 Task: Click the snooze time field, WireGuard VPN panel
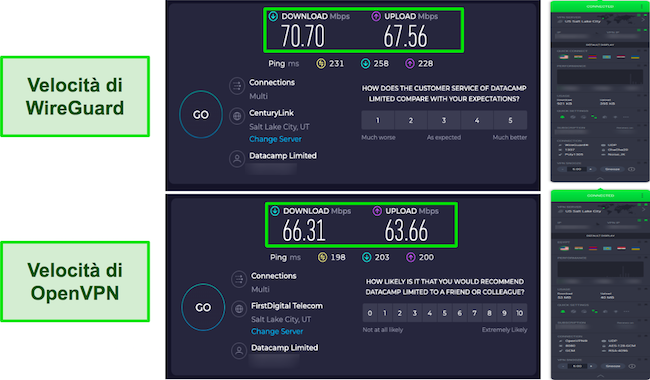coord(577,169)
